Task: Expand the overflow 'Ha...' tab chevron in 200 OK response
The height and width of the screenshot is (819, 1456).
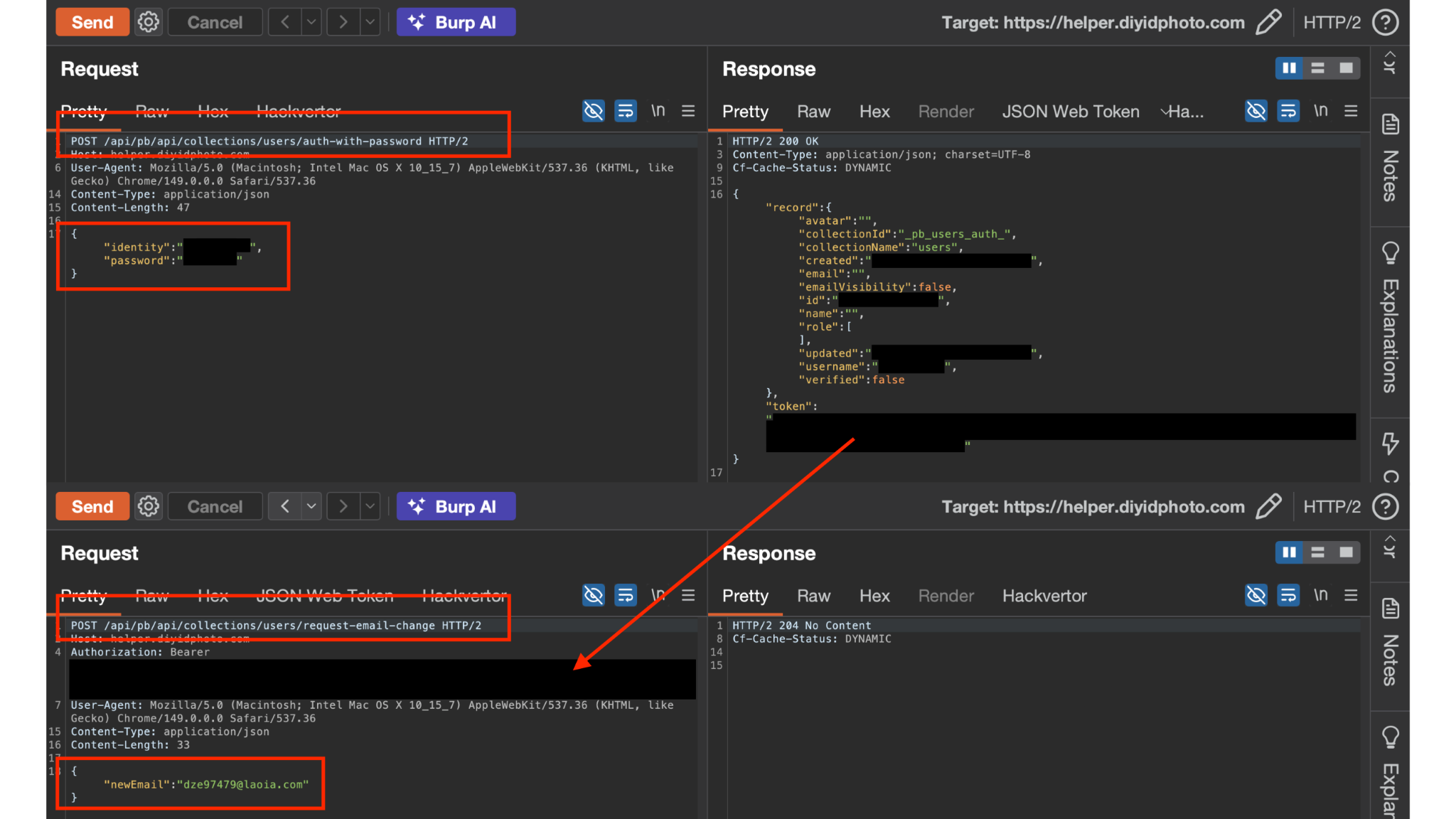Action: (1165, 112)
